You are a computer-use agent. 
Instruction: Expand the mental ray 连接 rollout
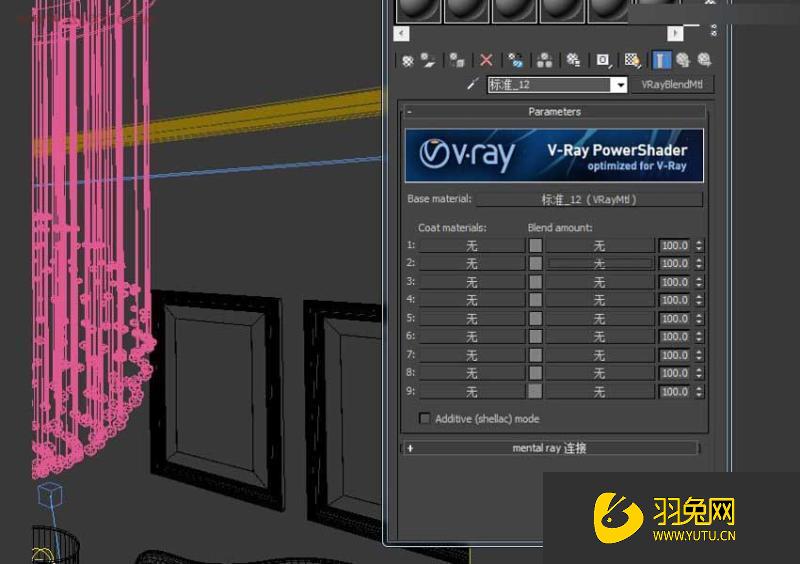(x=550, y=448)
